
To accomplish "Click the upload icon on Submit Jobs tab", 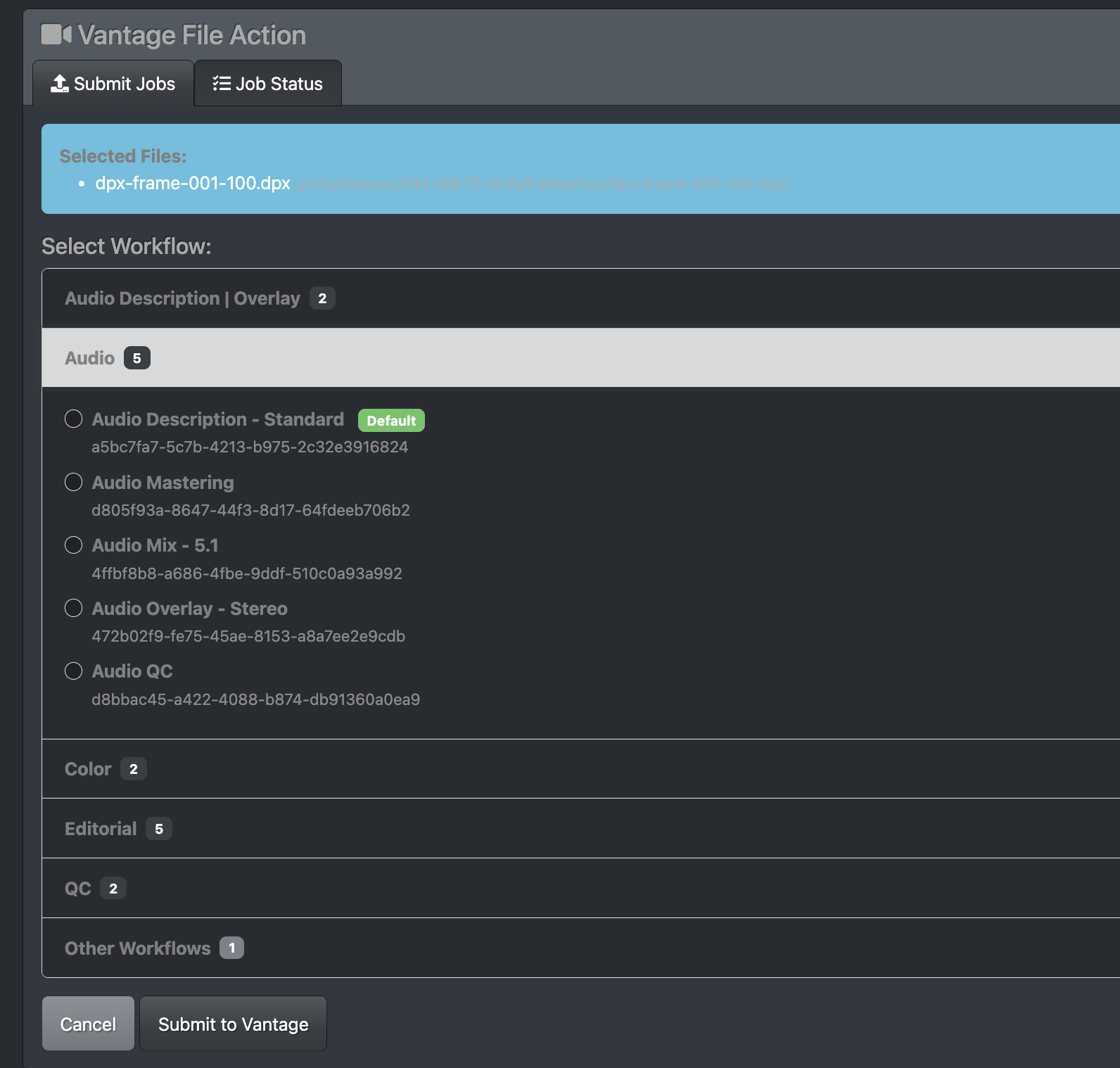I will point(60,84).
